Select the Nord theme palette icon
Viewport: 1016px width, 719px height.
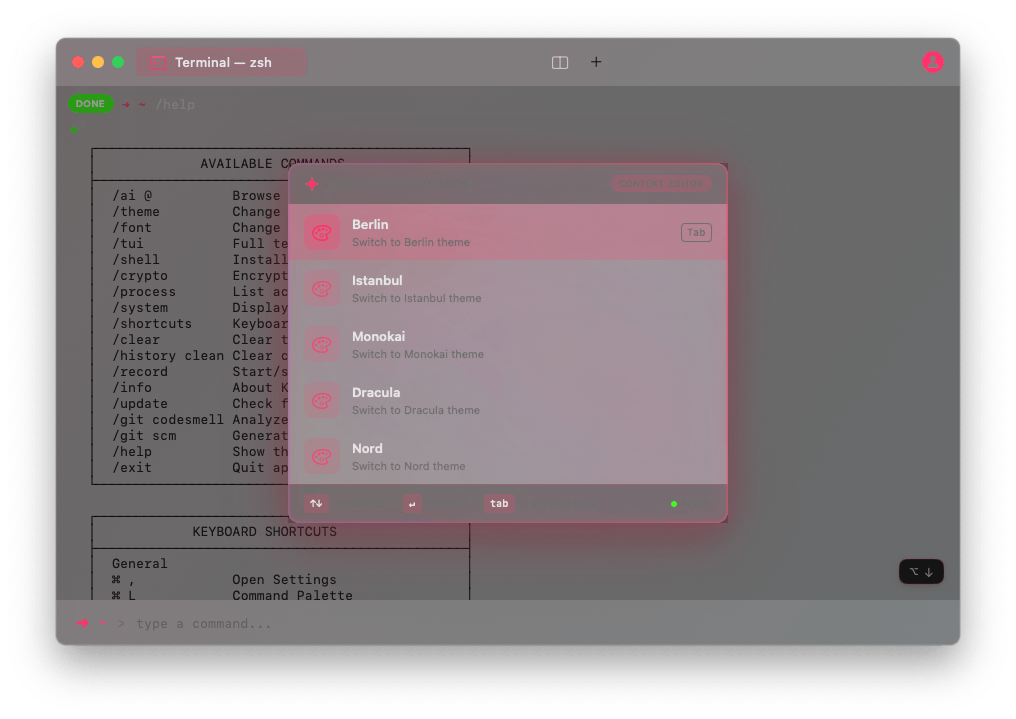coord(321,456)
